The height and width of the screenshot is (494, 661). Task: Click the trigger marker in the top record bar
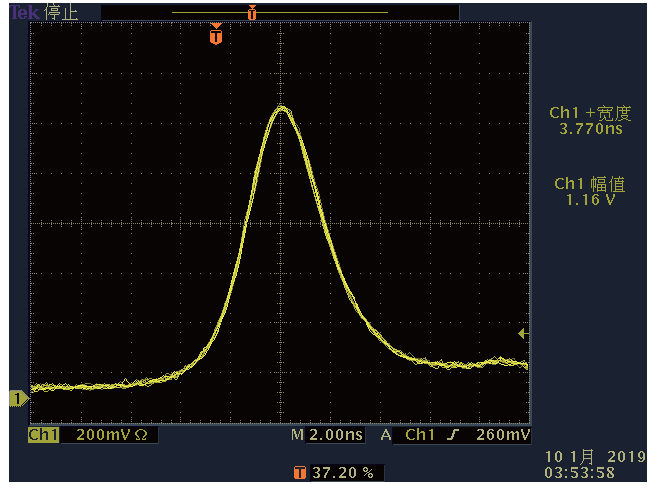coord(252,13)
